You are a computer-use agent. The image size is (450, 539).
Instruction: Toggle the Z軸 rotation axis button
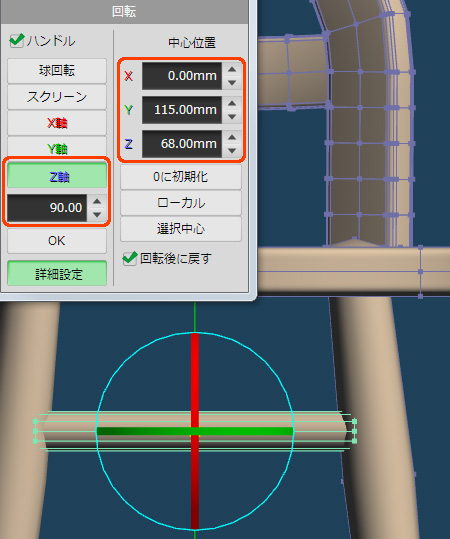[x=57, y=176]
